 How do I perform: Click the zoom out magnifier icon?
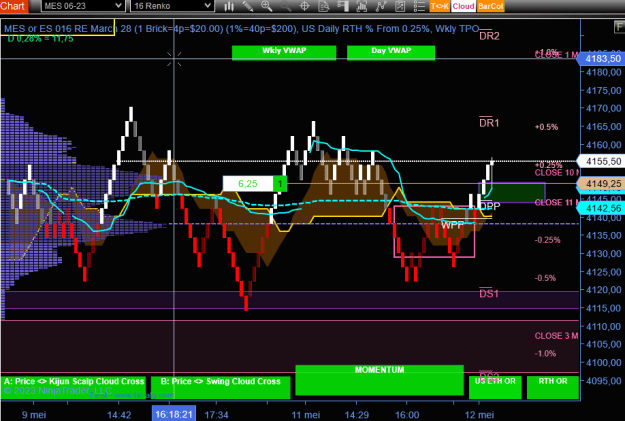[x=285, y=6]
